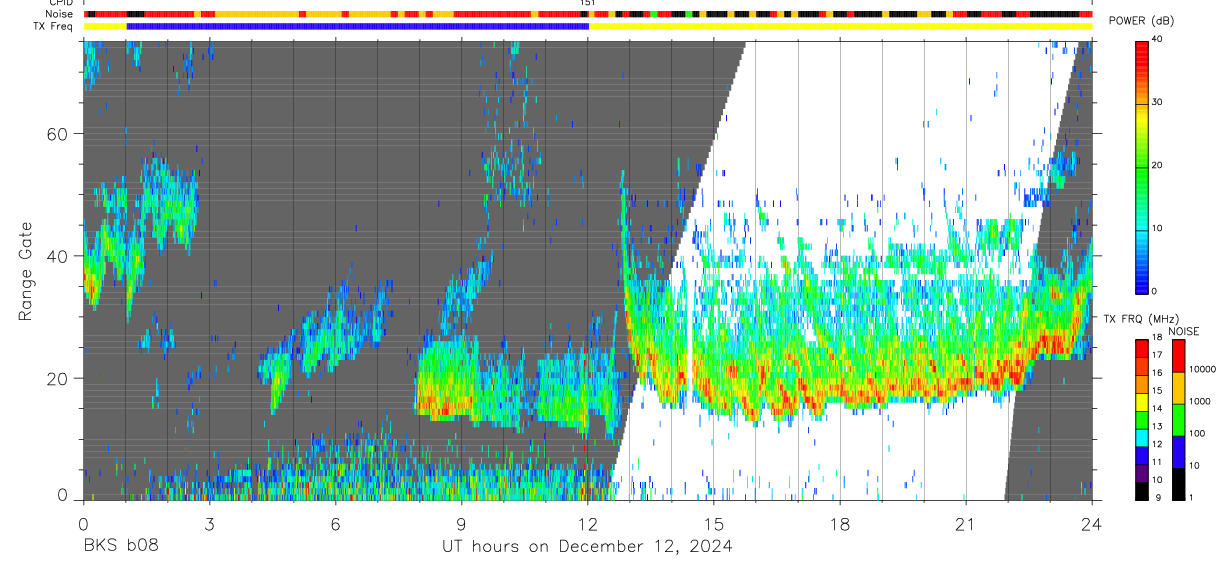Click the "UT hours on December 12, 2024" label
This screenshot has height=567, width=1228.
(x=587, y=547)
